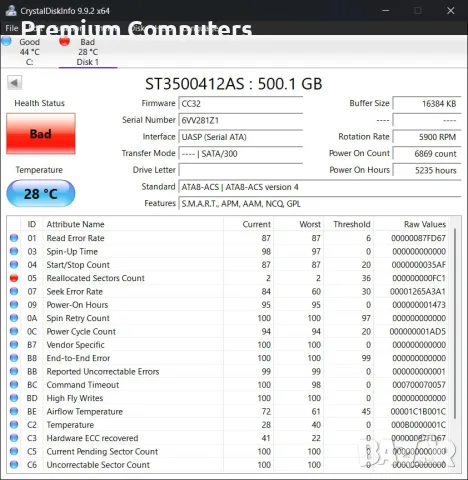Click the Standard field ATA8-ACS
The image size is (468, 480).
[320, 187]
